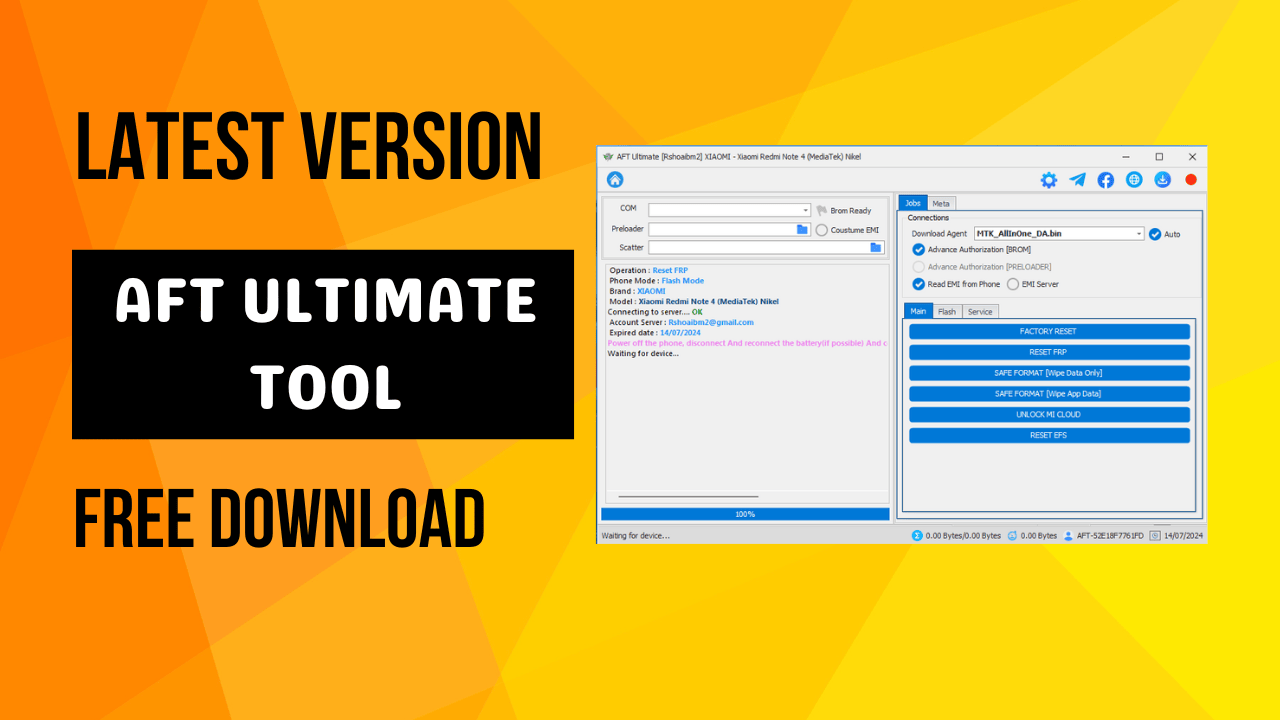Image resolution: width=1280 pixels, height=720 pixels.
Task: Click the red record status icon
Action: (1190, 180)
